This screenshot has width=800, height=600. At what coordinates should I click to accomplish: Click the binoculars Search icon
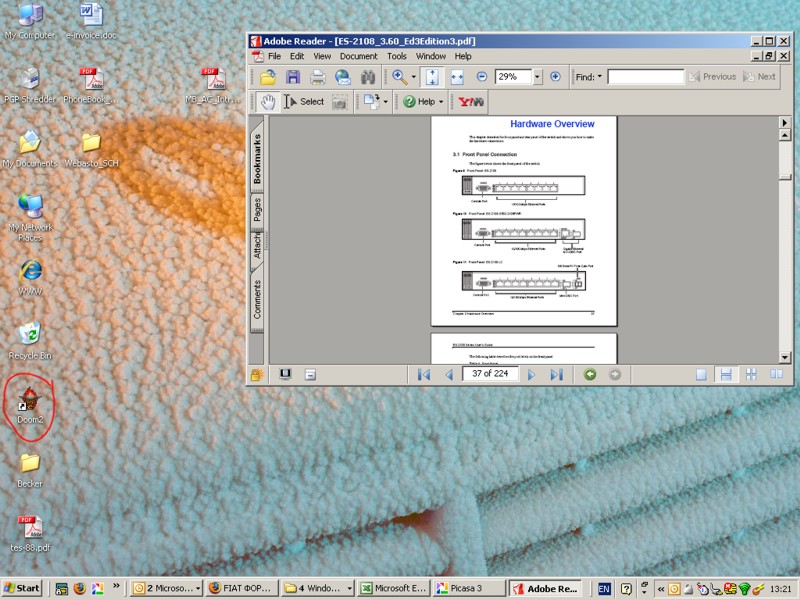[x=367, y=77]
